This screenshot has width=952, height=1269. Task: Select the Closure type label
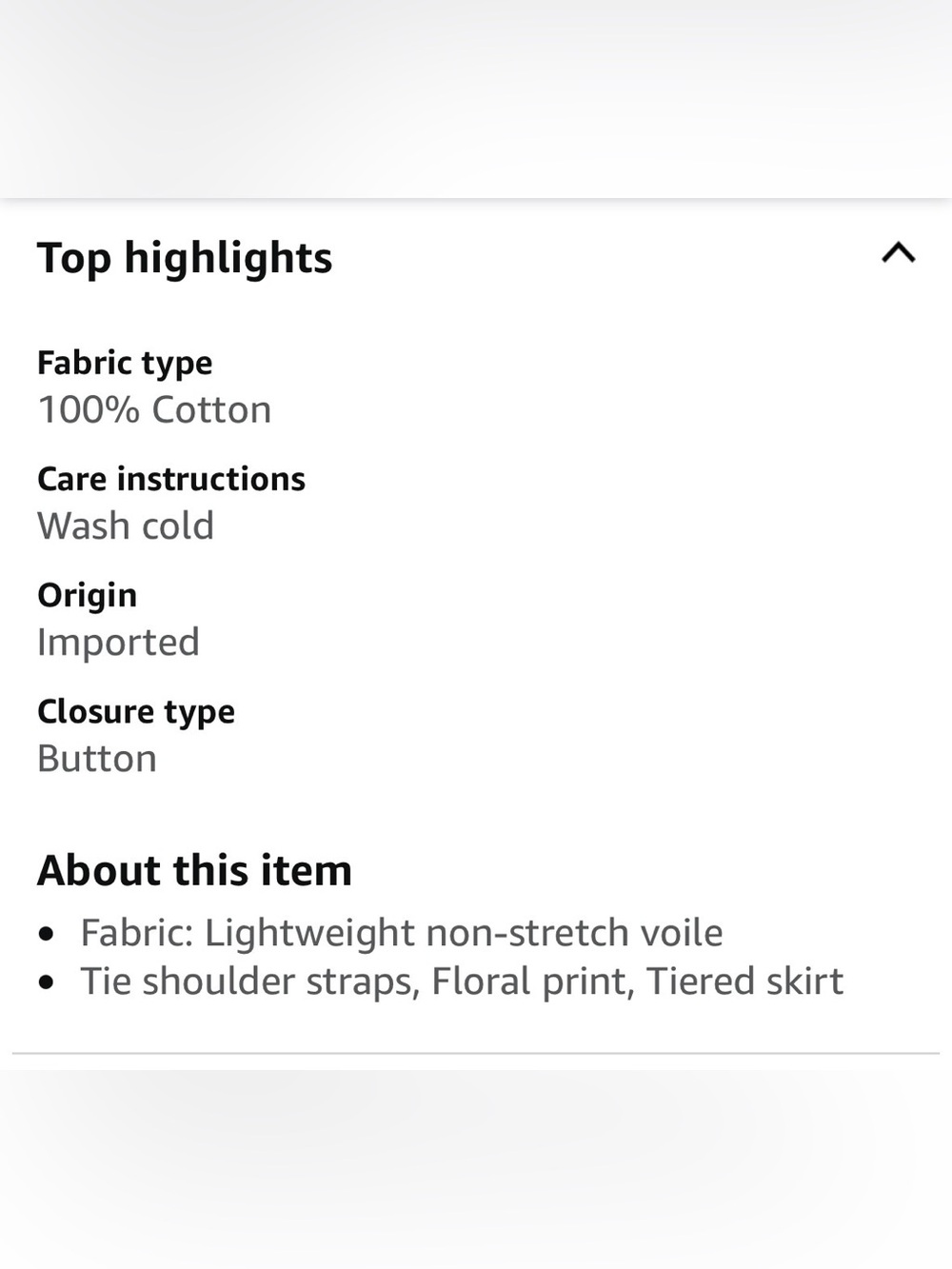[x=136, y=712]
